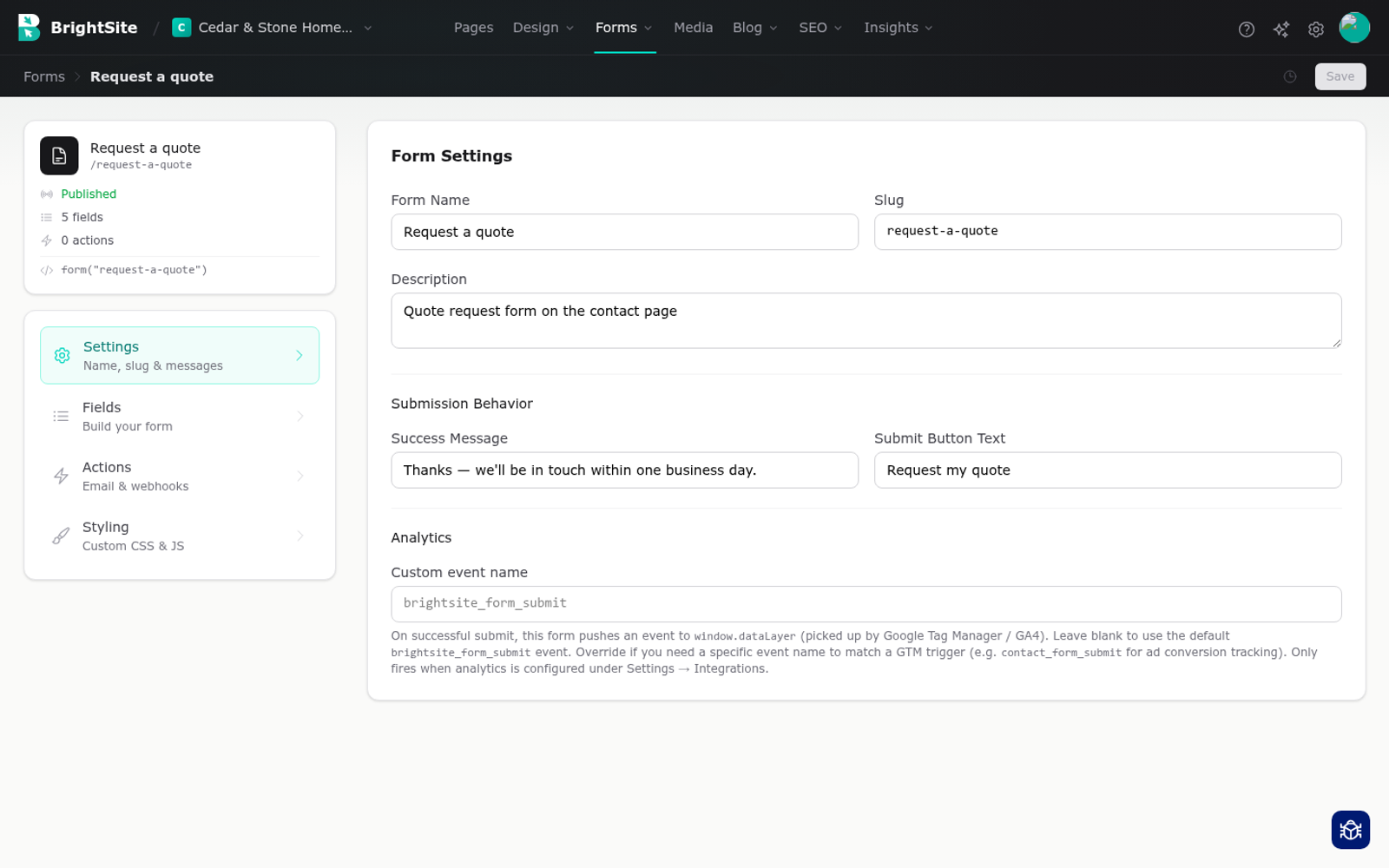Open the bug report widget icon
The width and height of the screenshot is (1389, 868).
point(1351,830)
